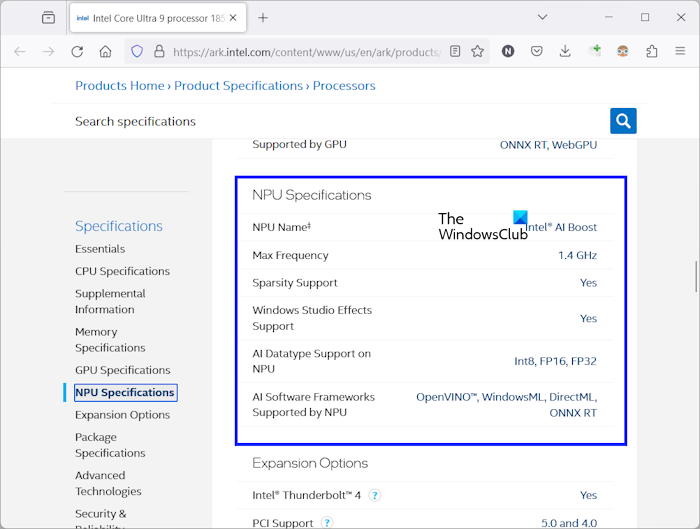Close the Intel Core Ultra 9 tab
Image resolution: width=700 pixels, height=529 pixels.
234,17
